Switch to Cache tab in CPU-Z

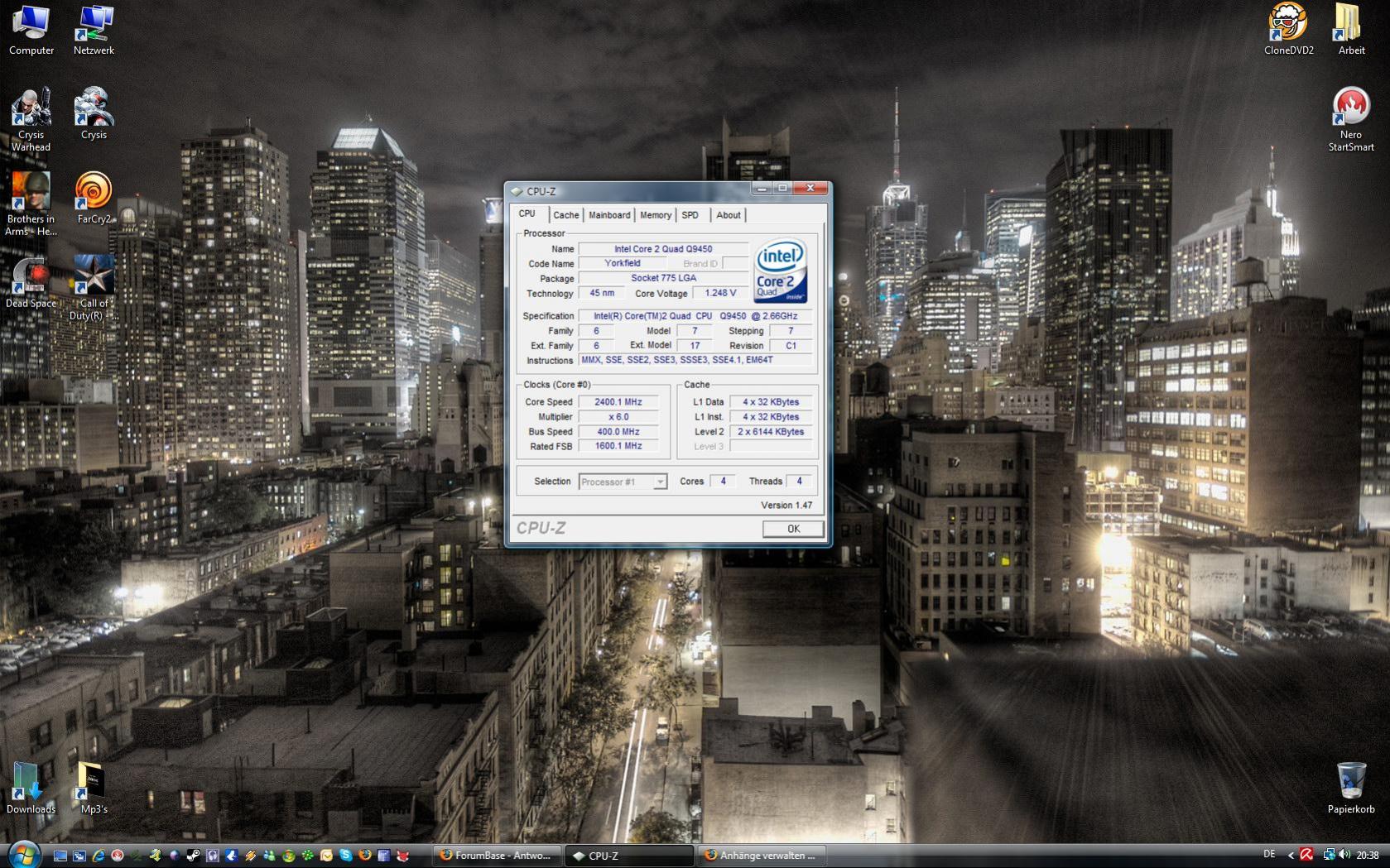coord(566,215)
